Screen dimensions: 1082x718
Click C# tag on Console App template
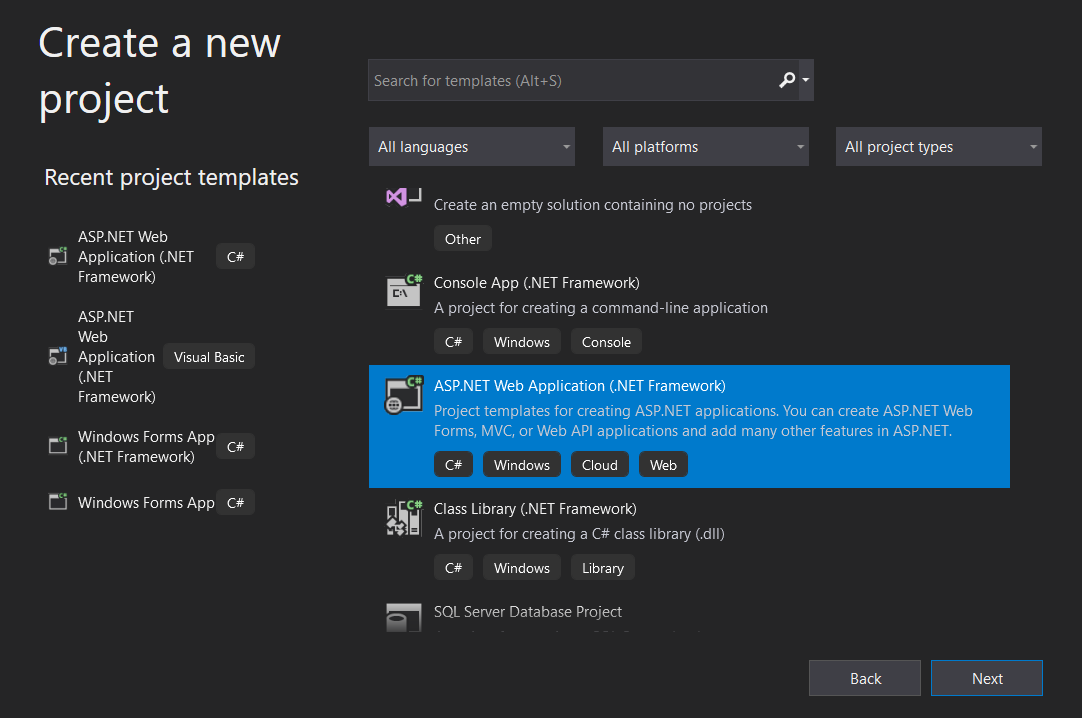(453, 341)
